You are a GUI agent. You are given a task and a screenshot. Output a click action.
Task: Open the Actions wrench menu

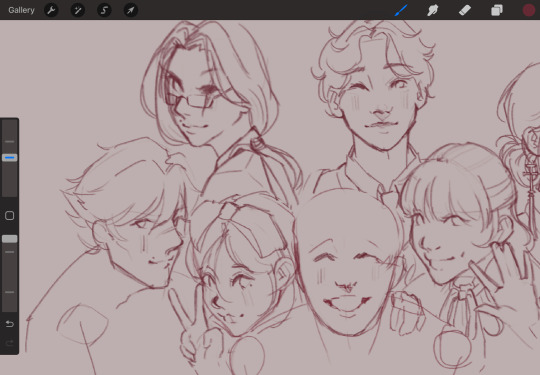pyautogui.click(x=51, y=10)
